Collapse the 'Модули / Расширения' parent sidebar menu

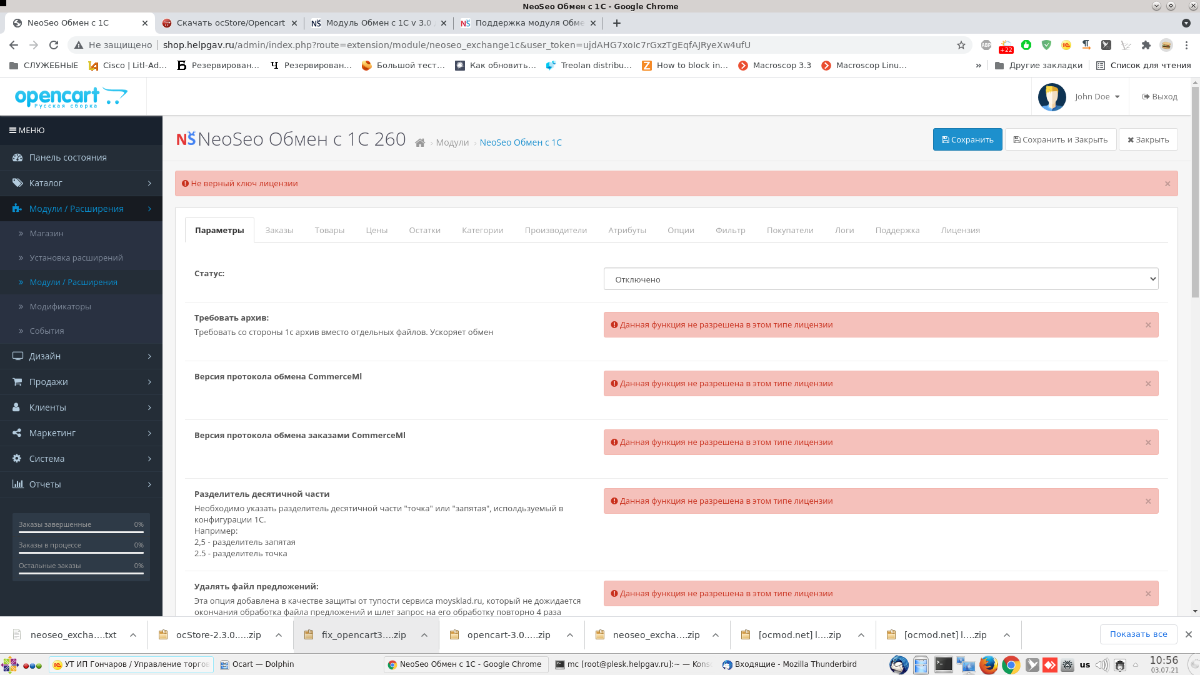click(x=81, y=209)
